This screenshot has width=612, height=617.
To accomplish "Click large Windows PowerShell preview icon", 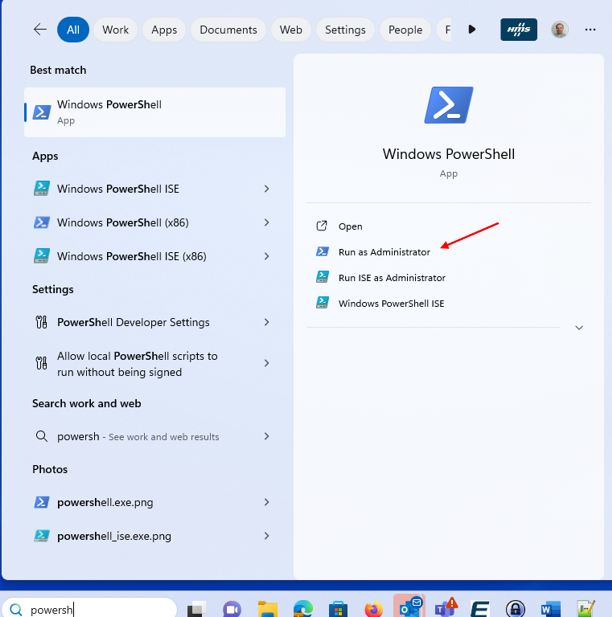I will point(448,105).
